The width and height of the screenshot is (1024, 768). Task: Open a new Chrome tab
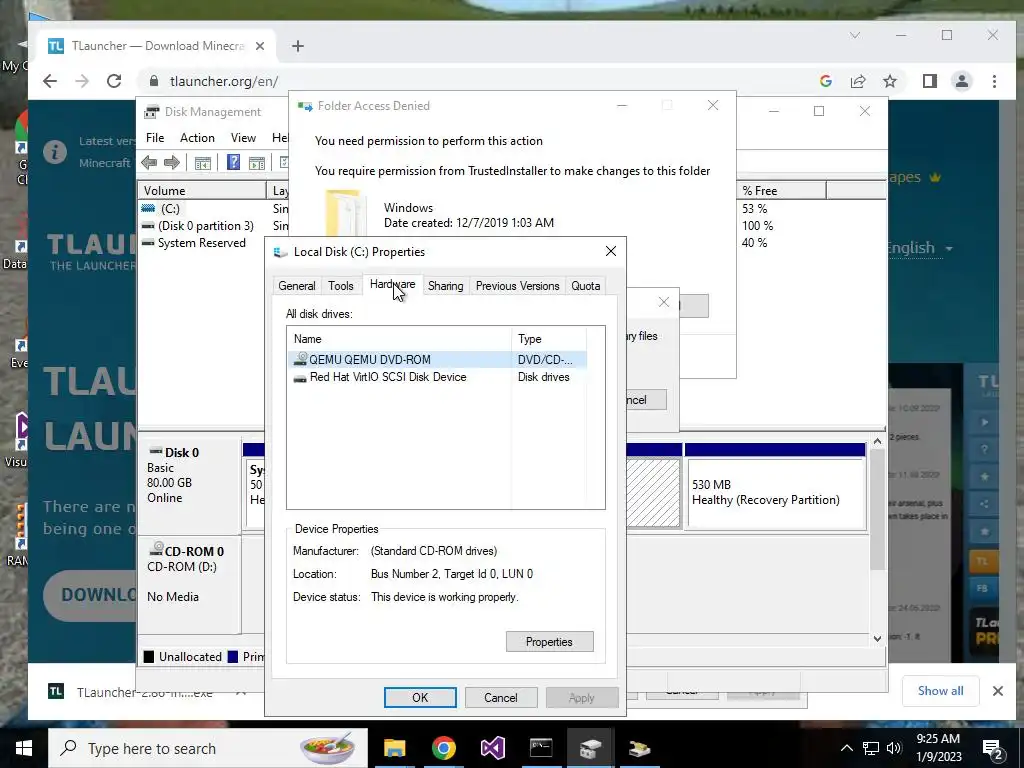click(x=298, y=46)
